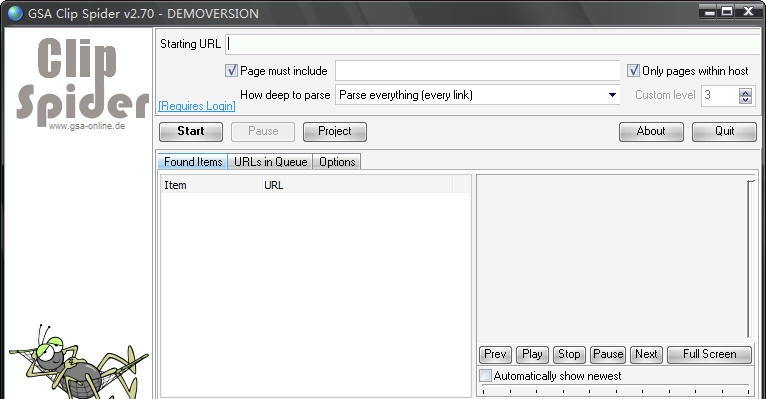
Task: Click the Start button
Action: coord(191,131)
